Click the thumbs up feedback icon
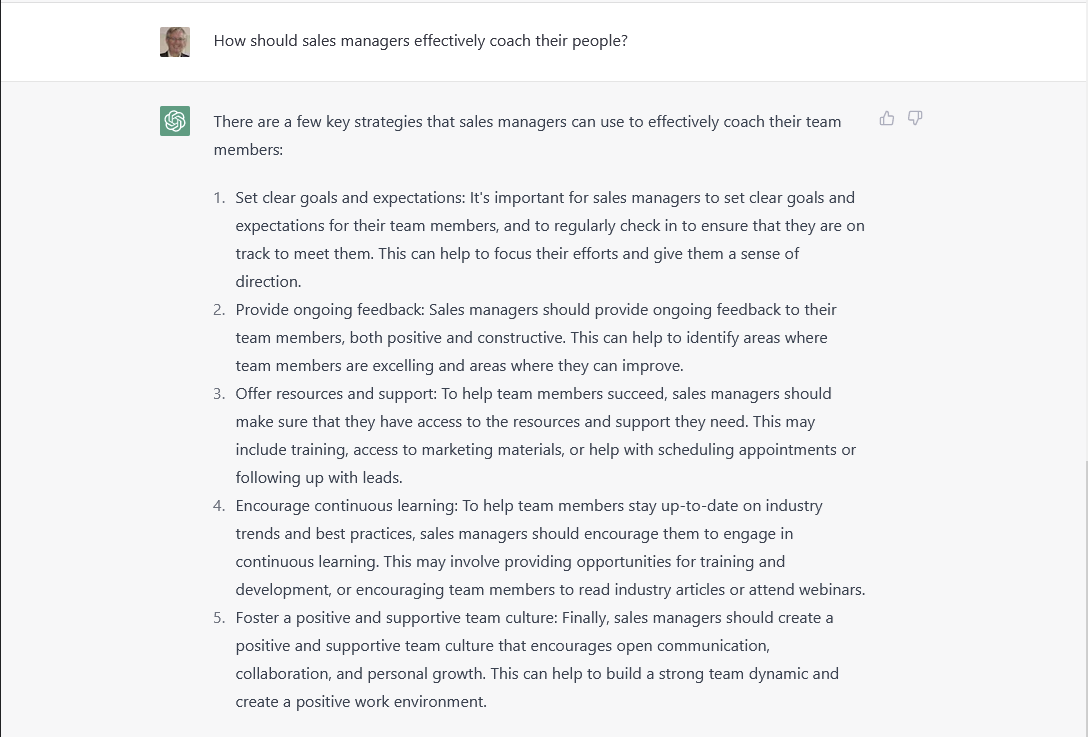 click(887, 119)
